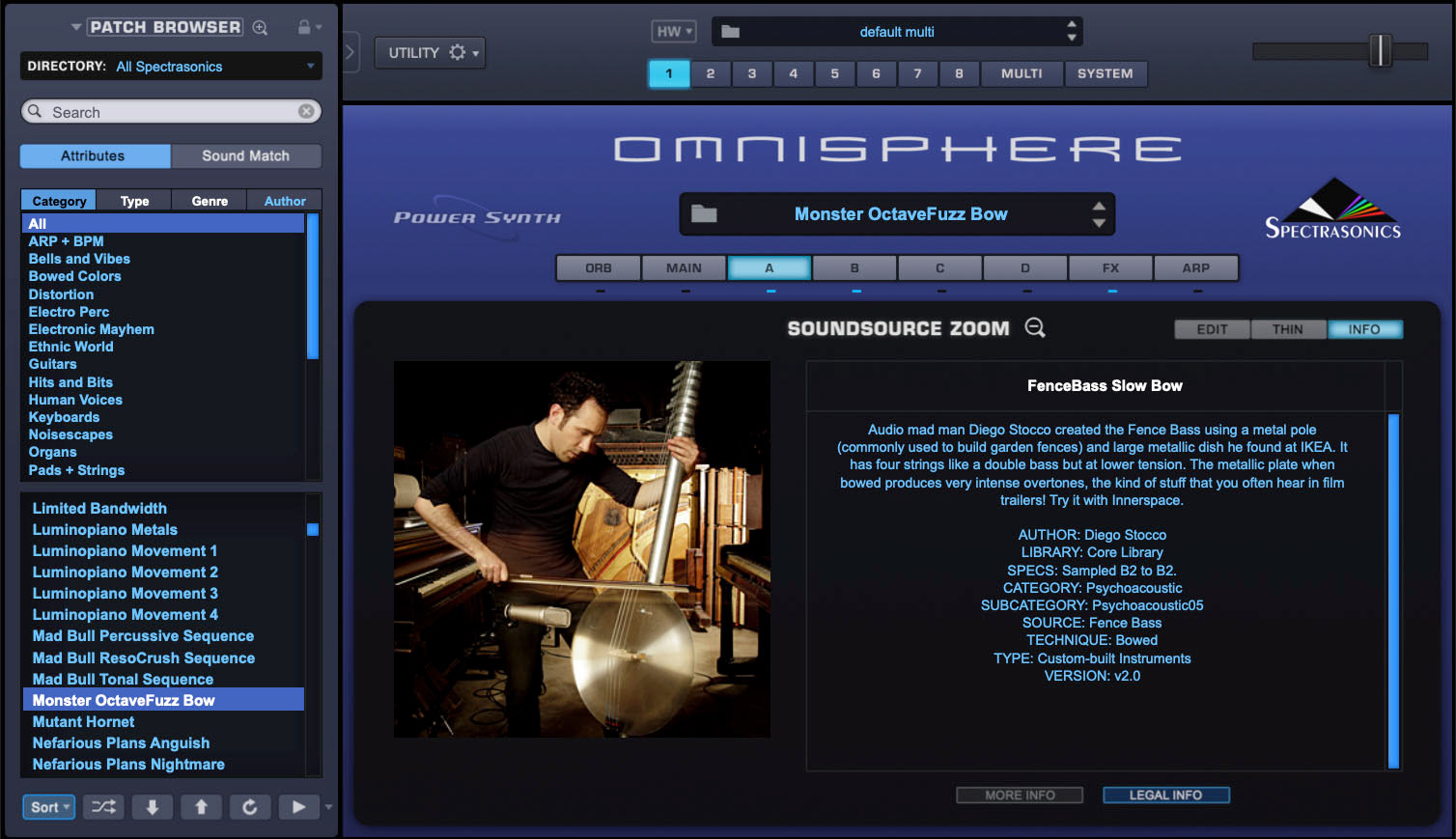This screenshot has width=1456, height=839.
Task: Select part 8 button
Action: (959, 73)
